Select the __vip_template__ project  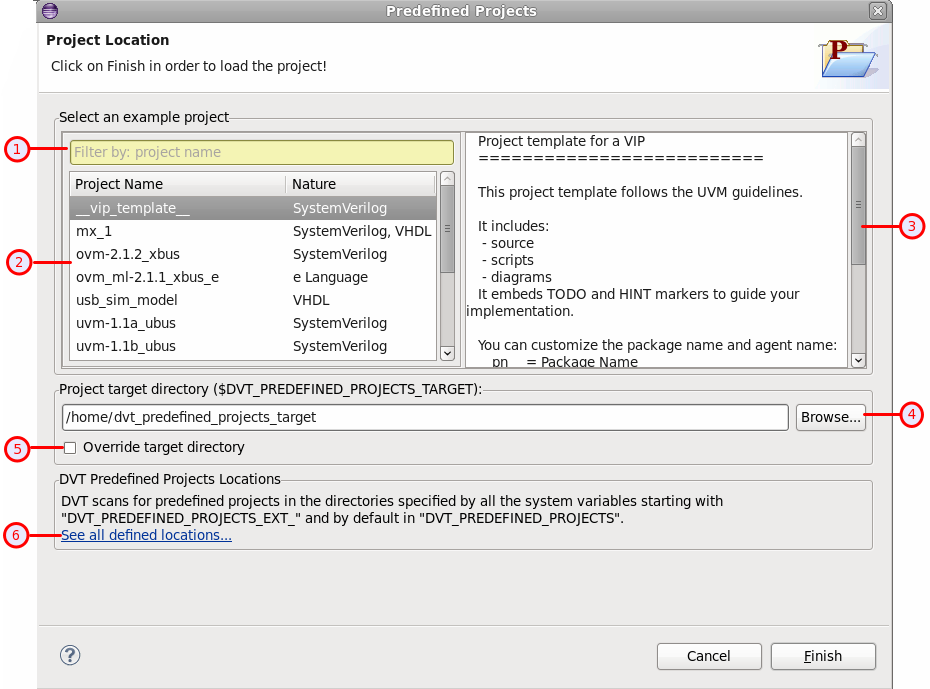click(x=132, y=208)
